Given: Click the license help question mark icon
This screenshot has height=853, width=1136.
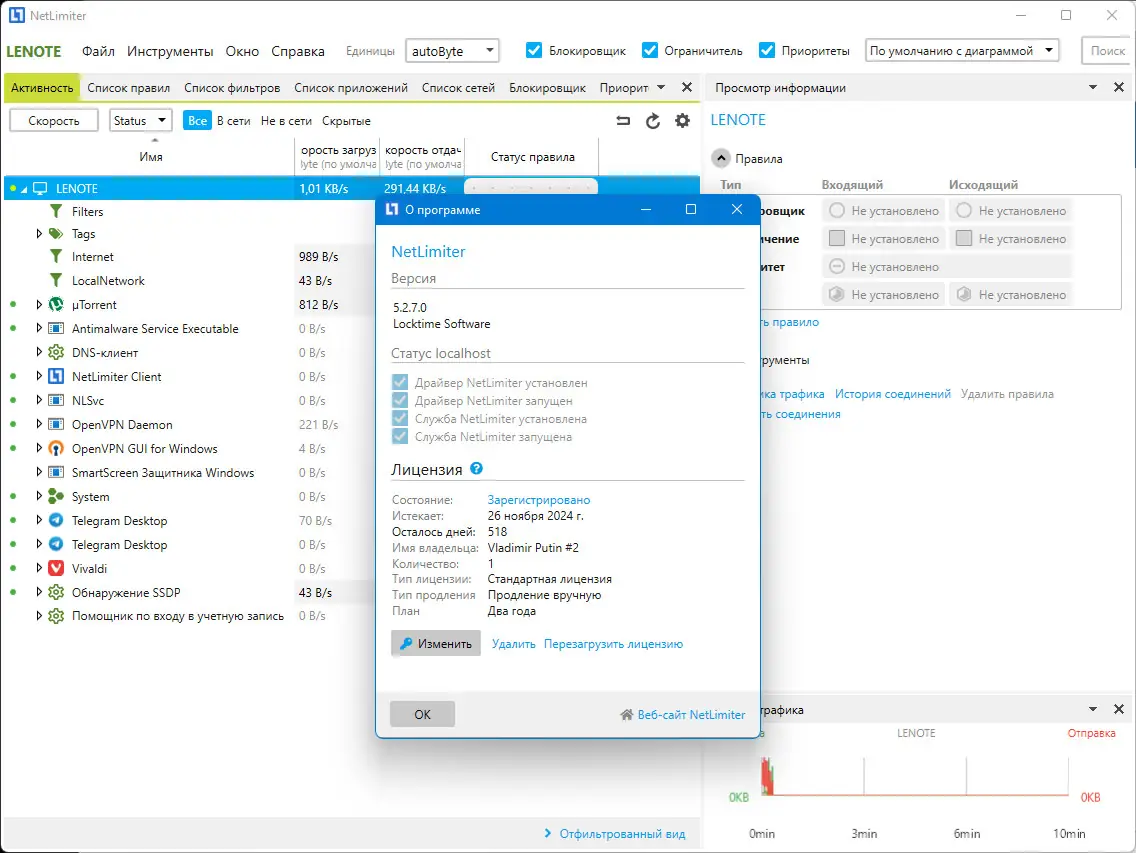Looking at the screenshot, I should [x=476, y=468].
